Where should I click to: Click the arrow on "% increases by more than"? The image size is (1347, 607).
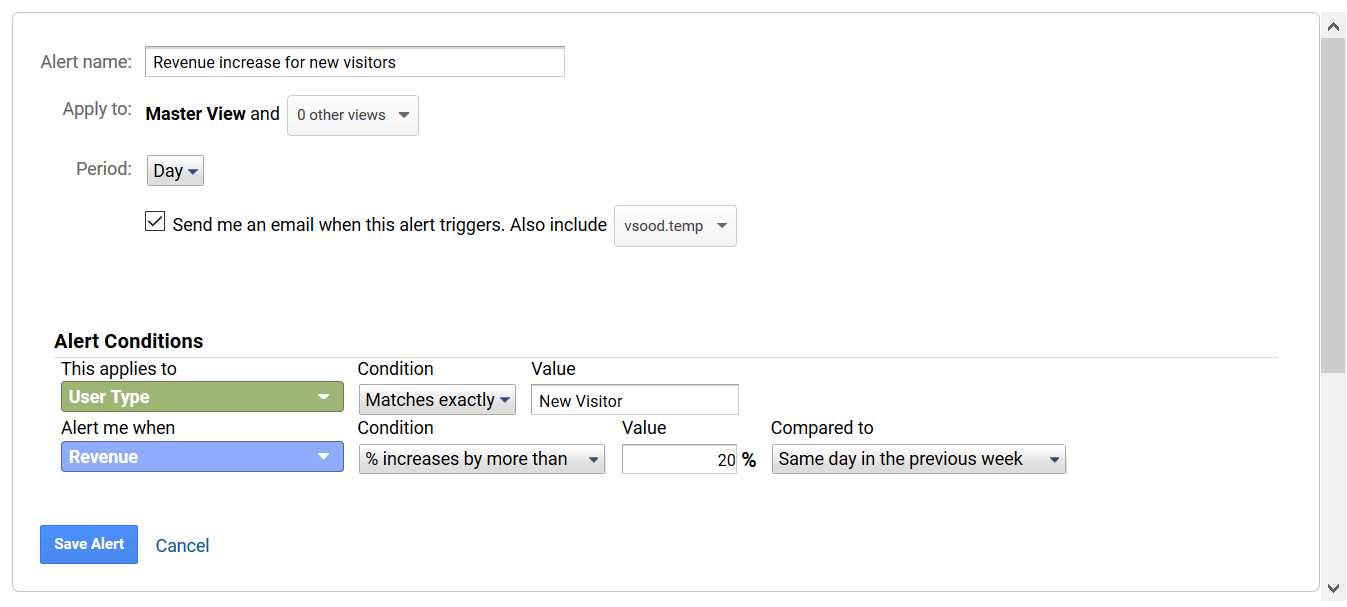[x=594, y=458]
